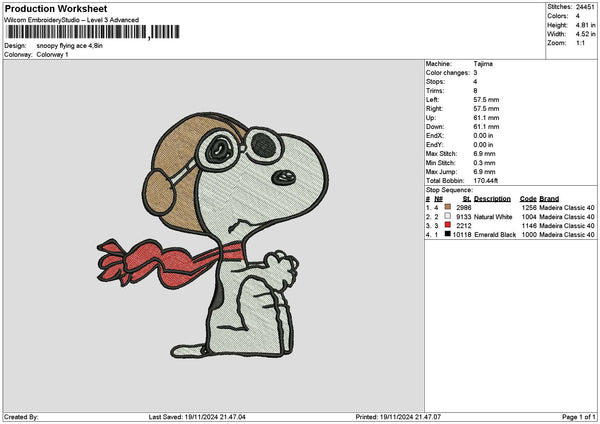The width and height of the screenshot is (600, 424).
Task: Click the Snoopy flying ace design preview
Action: [x=213, y=235]
